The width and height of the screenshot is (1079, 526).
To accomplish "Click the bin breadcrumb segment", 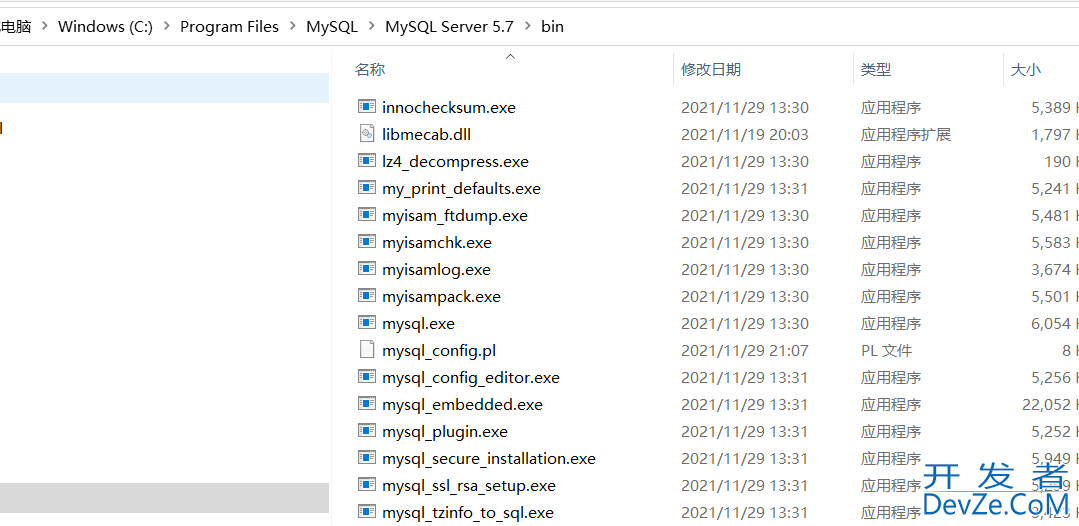I will tap(553, 27).
